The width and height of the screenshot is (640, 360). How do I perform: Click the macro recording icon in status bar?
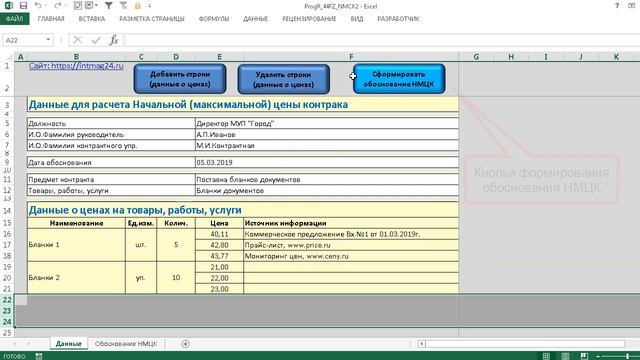coord(39,356)
